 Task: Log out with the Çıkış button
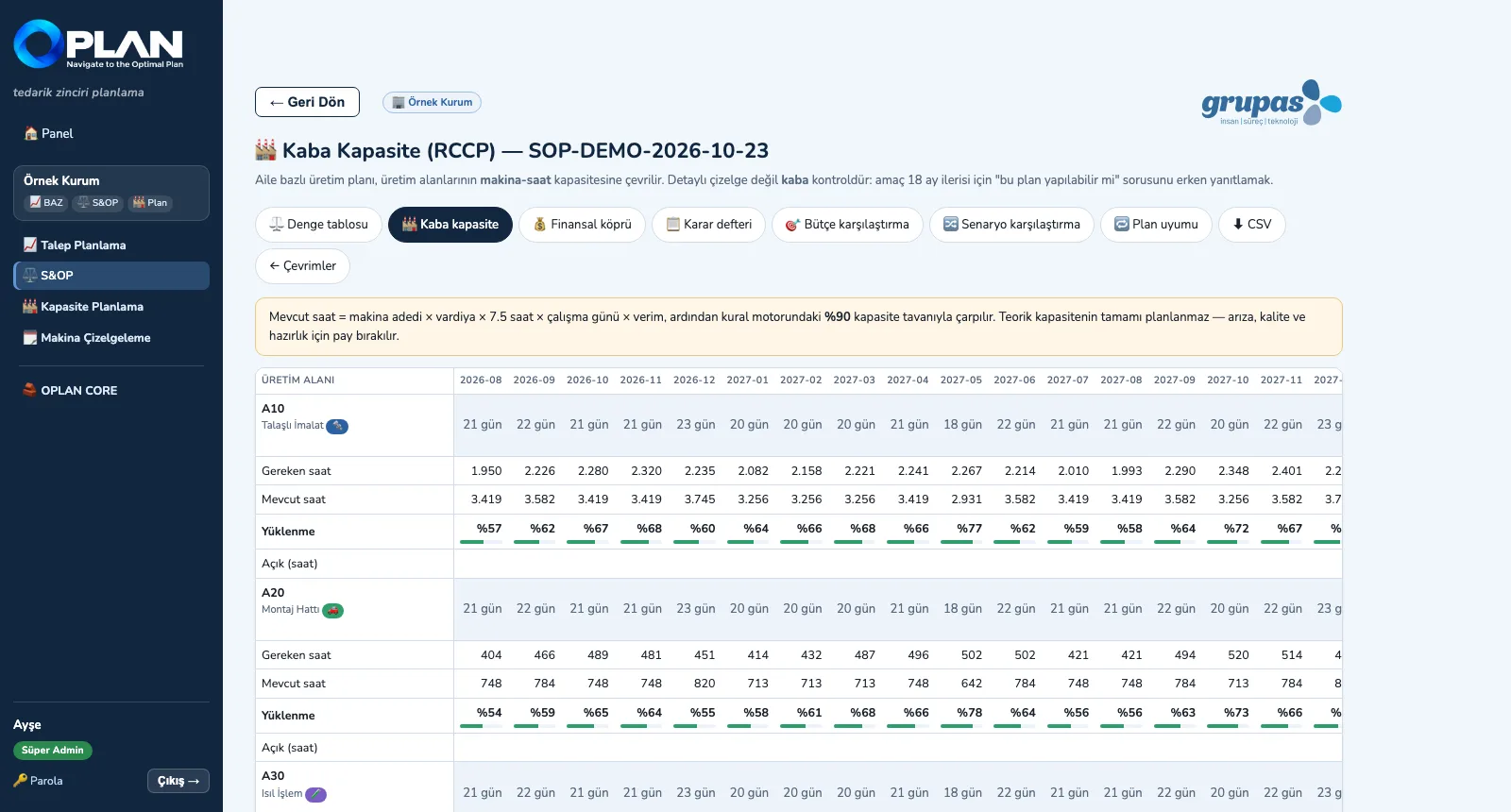coord(178,781)
